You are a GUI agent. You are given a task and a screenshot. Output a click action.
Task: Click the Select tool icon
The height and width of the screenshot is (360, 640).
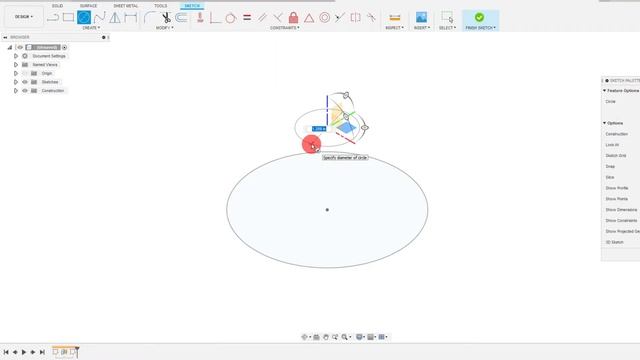(447, 17)
